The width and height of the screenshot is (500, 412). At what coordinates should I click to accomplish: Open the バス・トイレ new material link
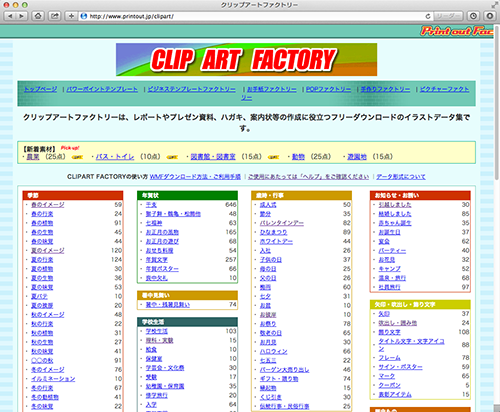click(115, 157)
